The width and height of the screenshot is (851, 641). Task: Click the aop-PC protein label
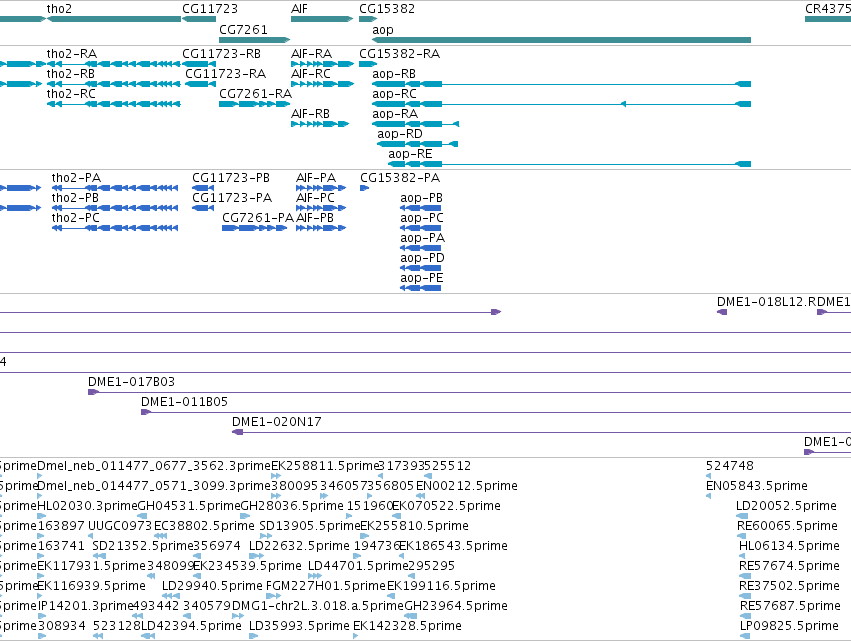click(422, 218)
